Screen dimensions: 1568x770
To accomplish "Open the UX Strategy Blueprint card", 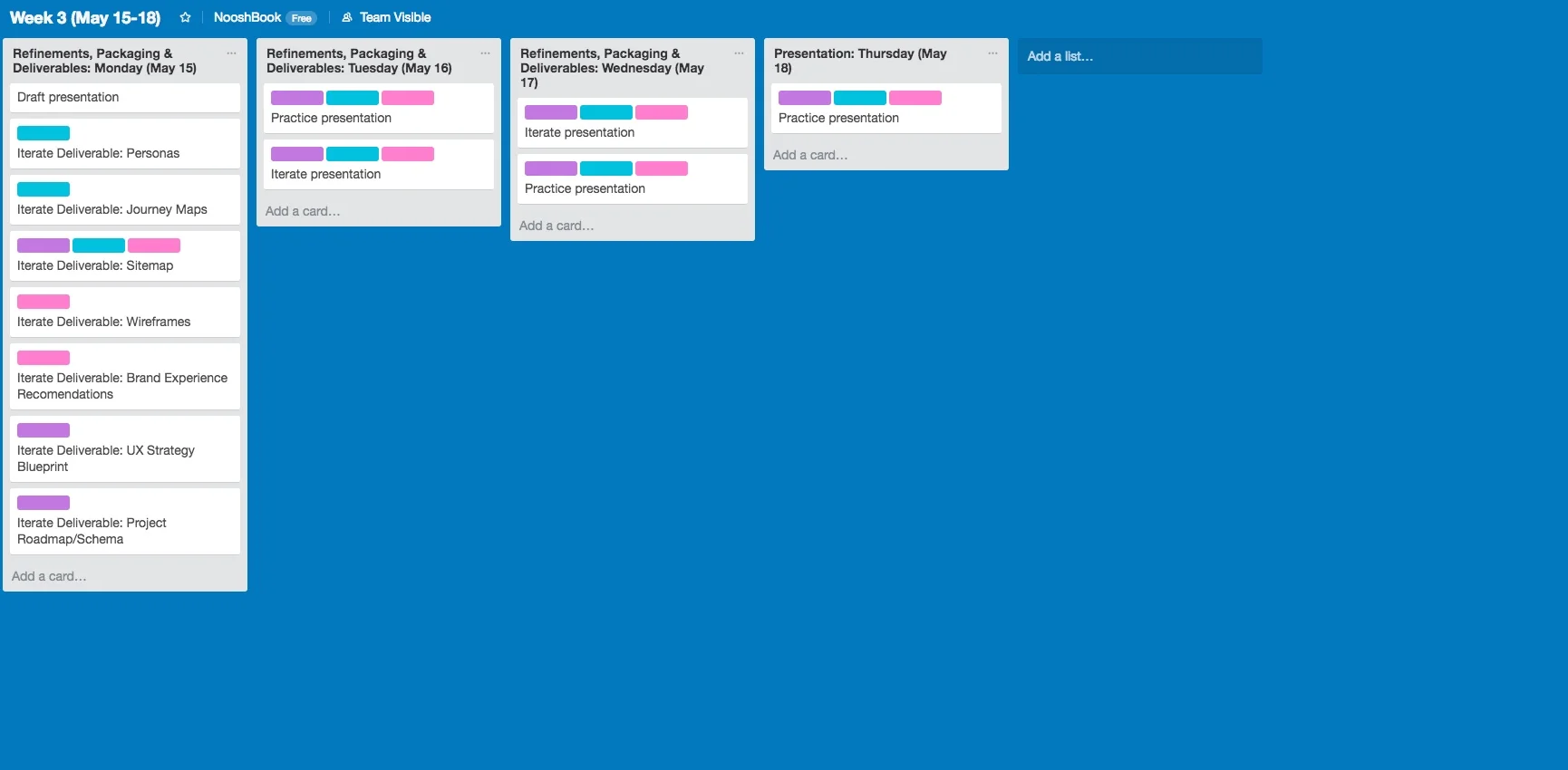I will click(x=125, y=448).
